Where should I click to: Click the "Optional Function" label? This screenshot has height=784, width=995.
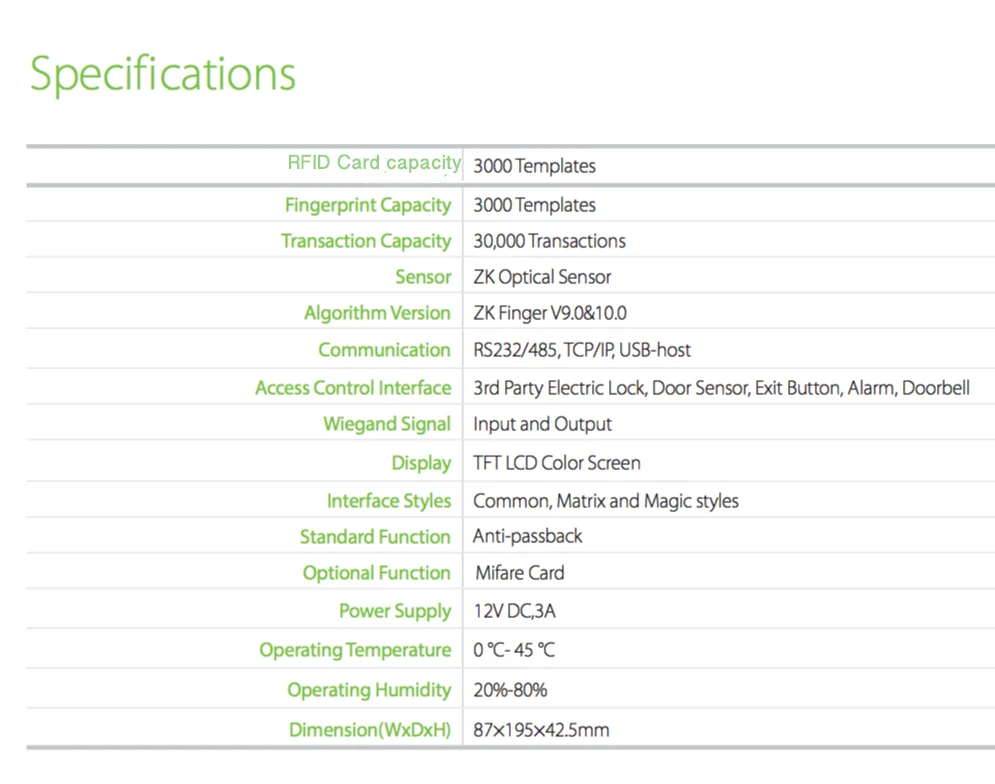click(x=376, y=573)
